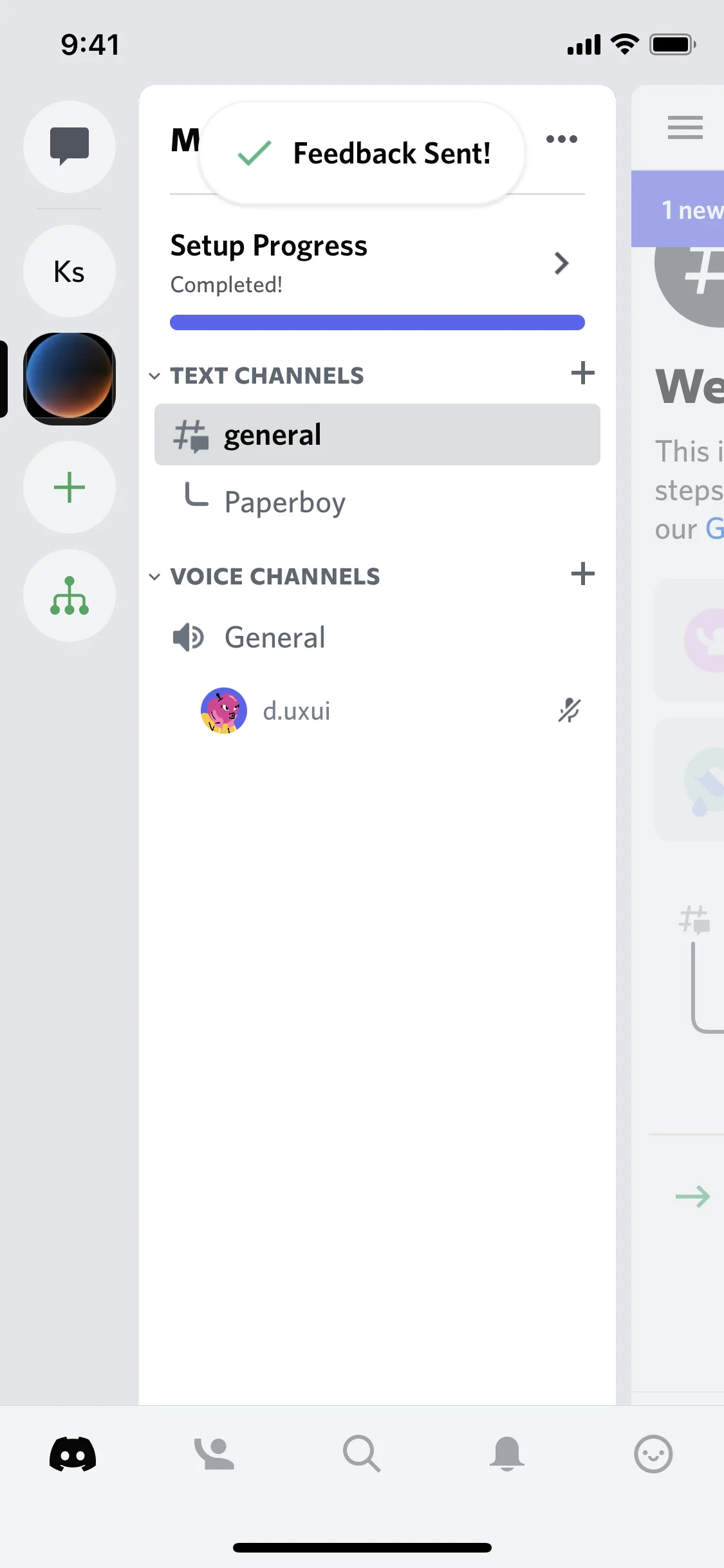724x1568 pixels.
Task: Tap the Setup Progress completion bar
Action: tap(376, 322)
